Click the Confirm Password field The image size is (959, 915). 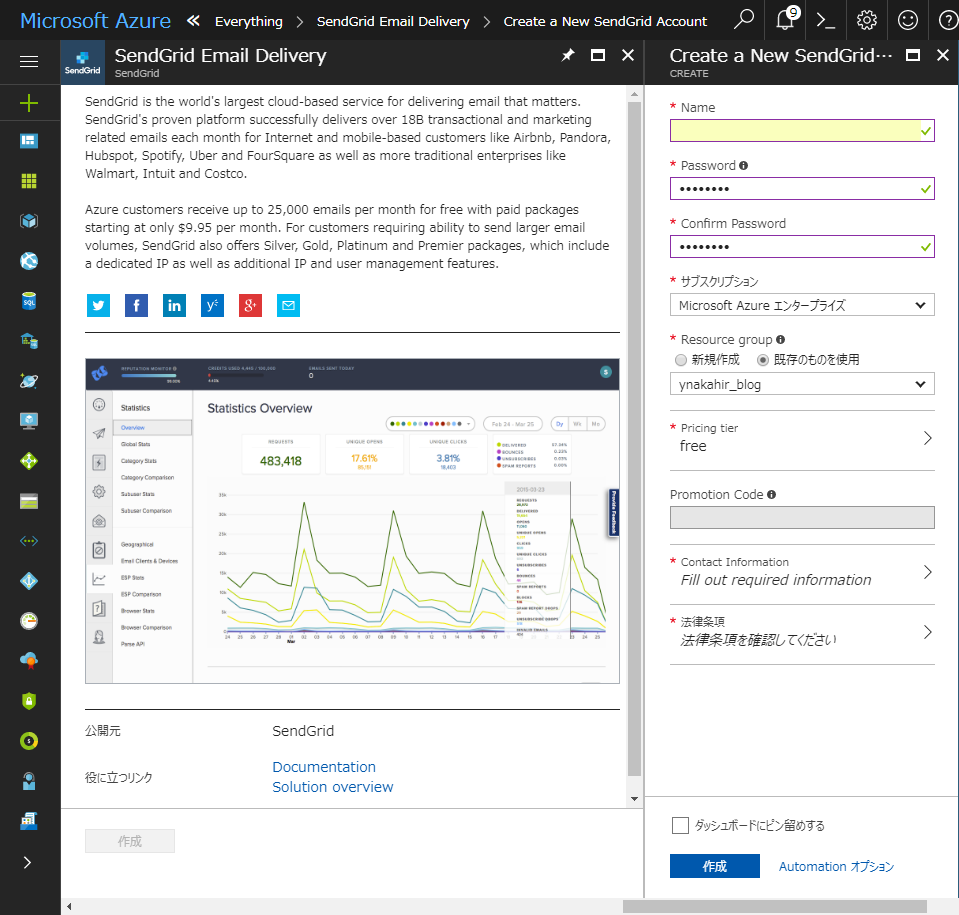coord(802,247)
